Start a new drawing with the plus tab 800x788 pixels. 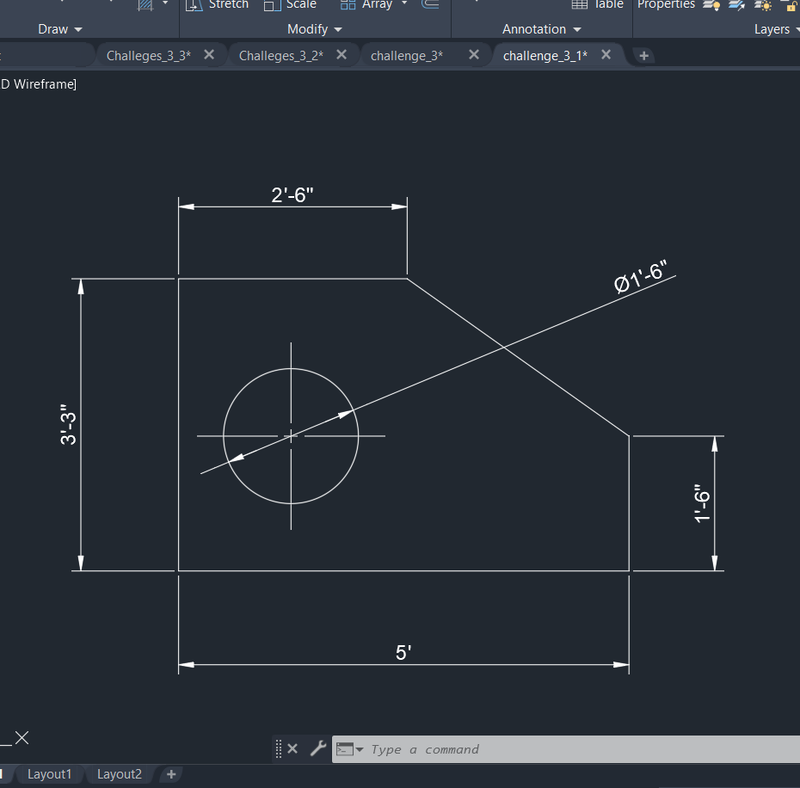pyautogui.click(x=643, y=55)
